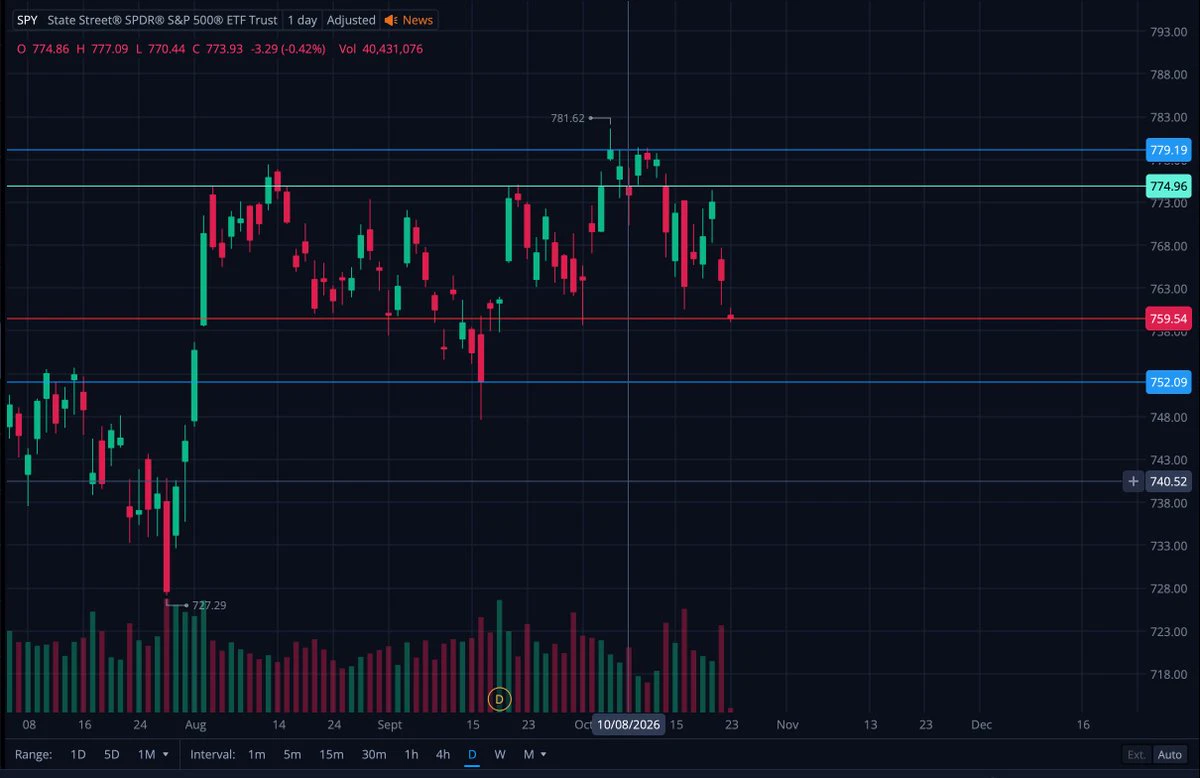Select the D daily interval
Viewport: 1200px width, 778px height.
coord(471,755)
